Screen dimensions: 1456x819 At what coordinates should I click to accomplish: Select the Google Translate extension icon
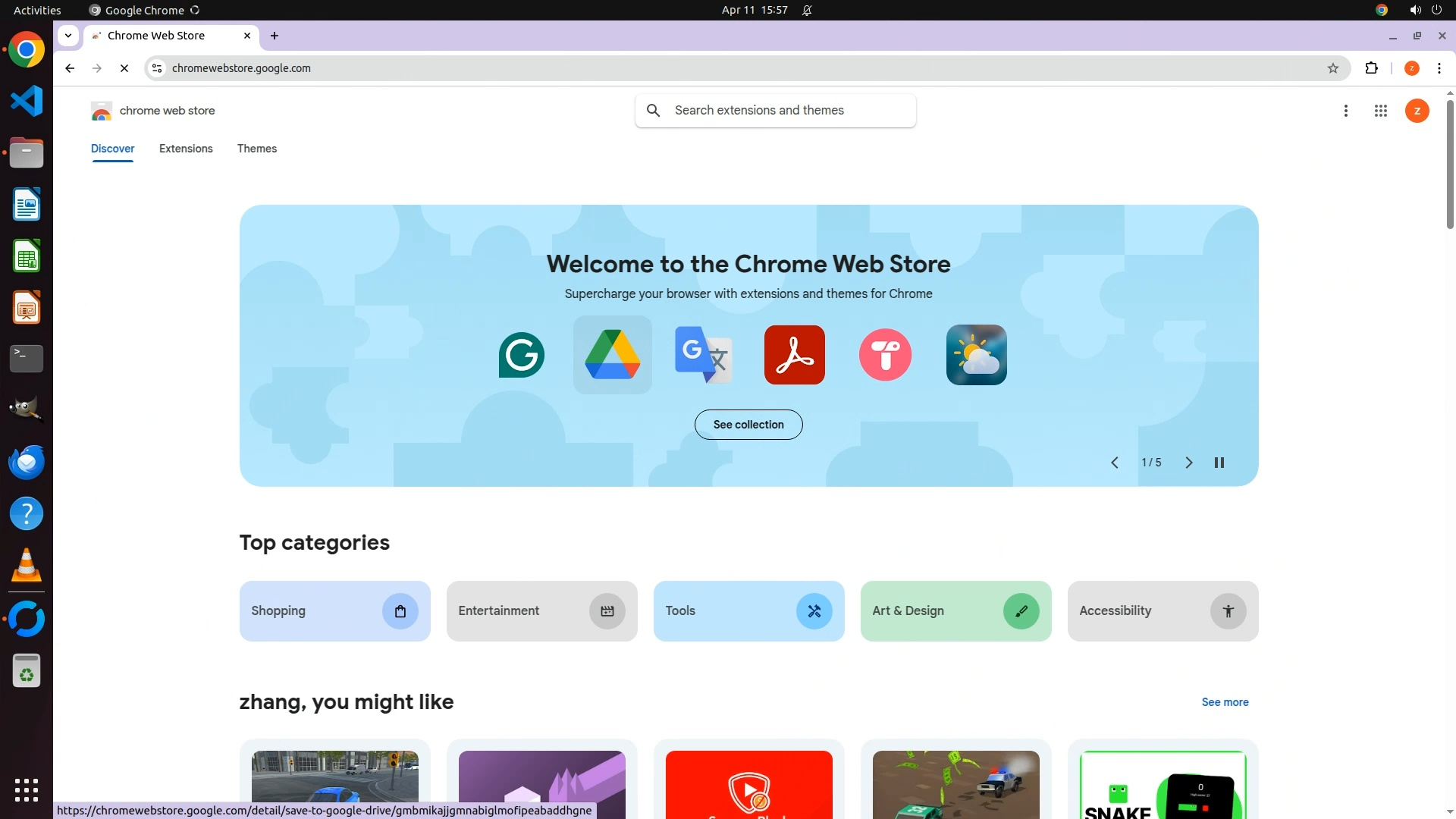(703, 355)
